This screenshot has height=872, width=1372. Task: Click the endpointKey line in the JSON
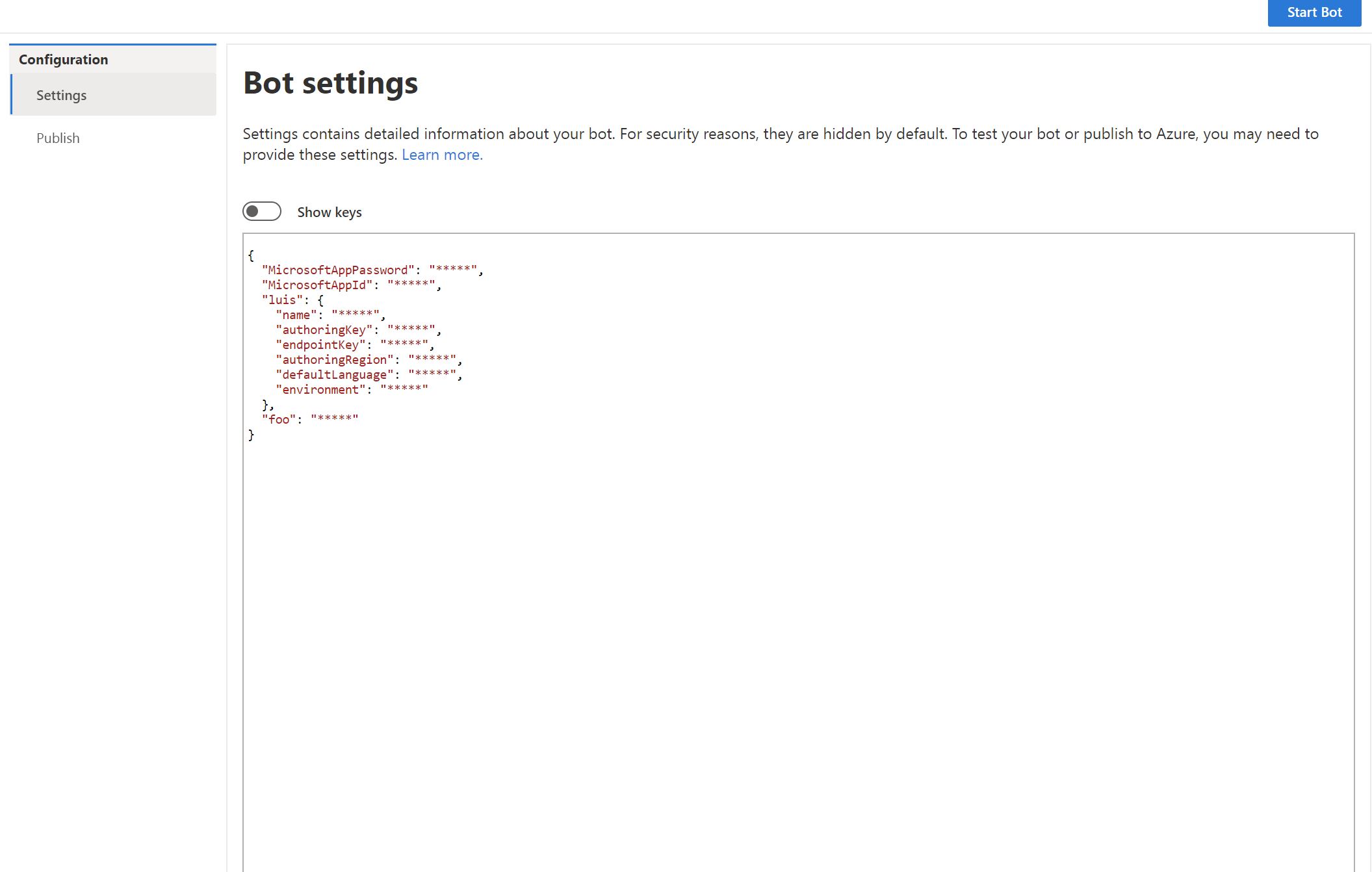[320, 345]
